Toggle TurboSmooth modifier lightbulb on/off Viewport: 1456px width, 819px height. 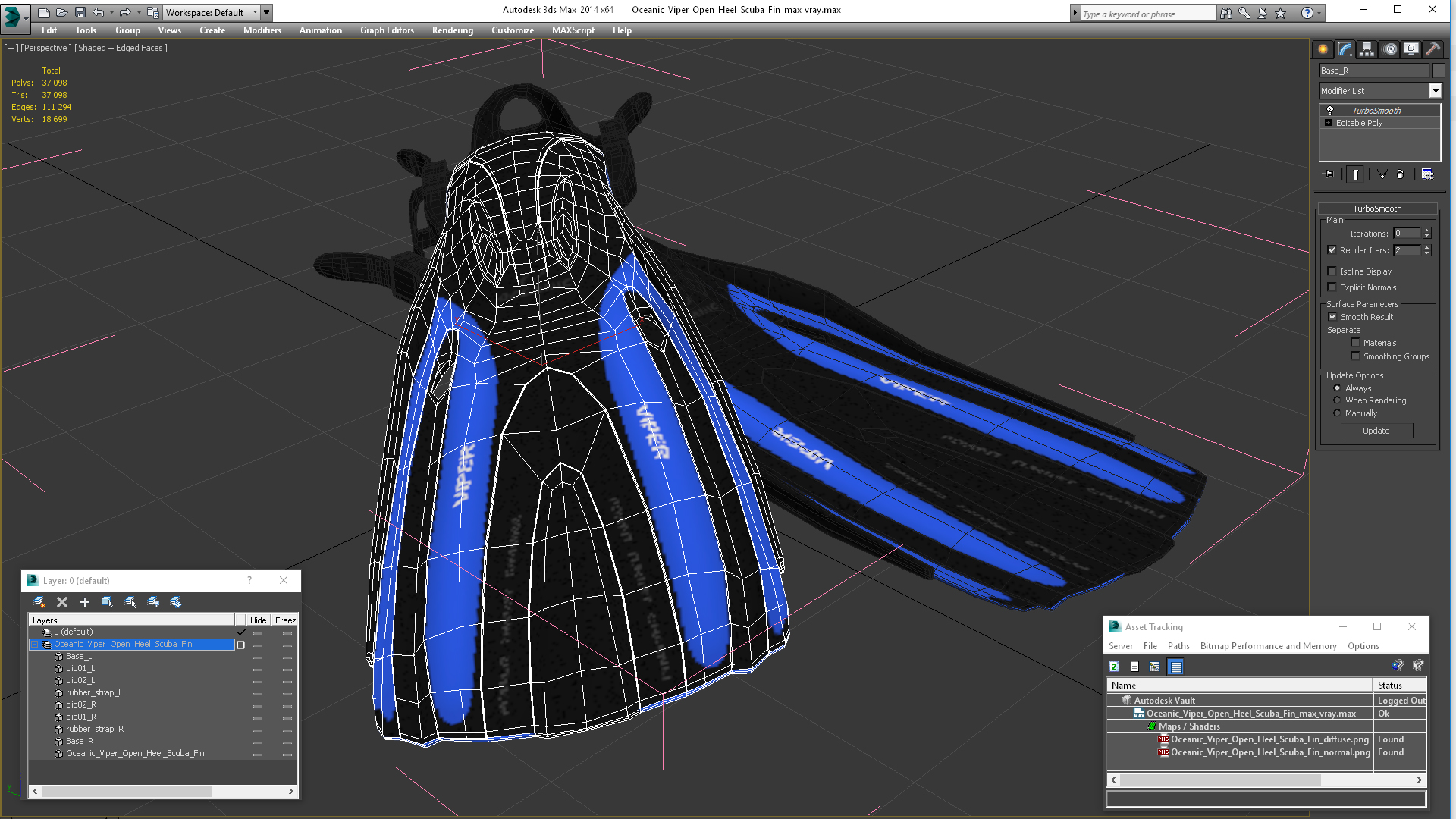pos(1330,111)
